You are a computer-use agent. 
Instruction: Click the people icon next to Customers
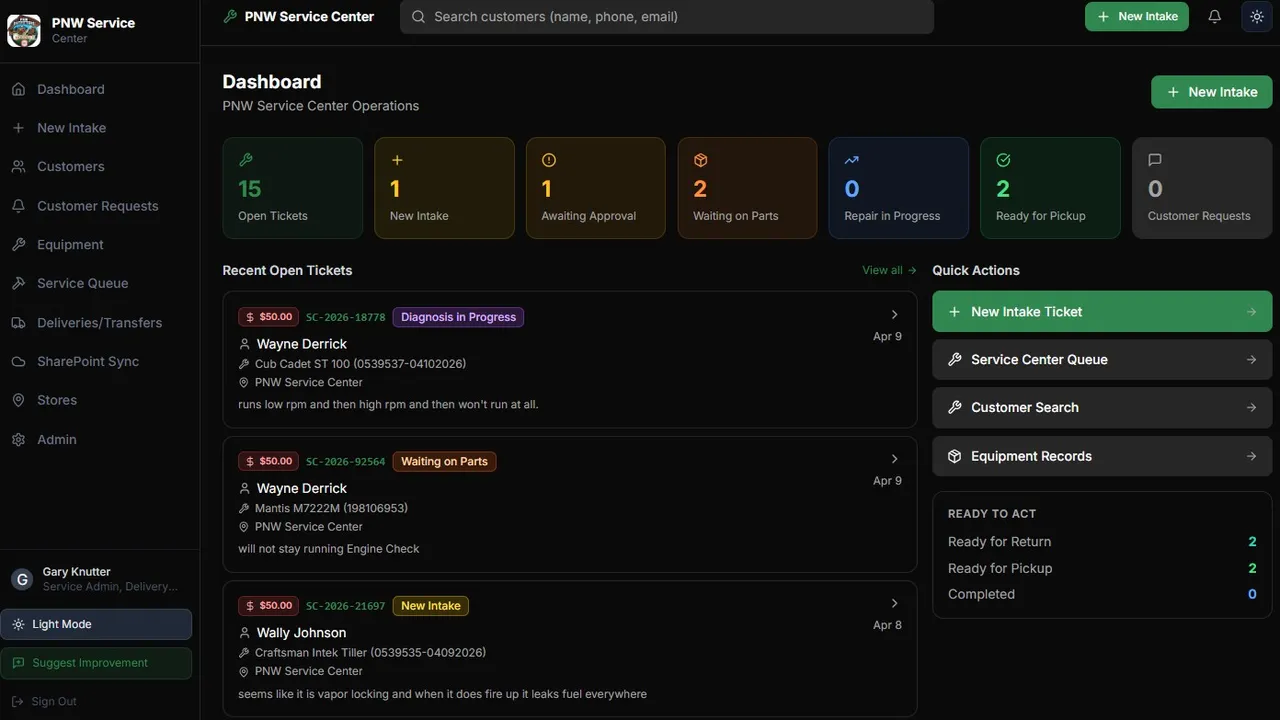click(x=18, y=167)
